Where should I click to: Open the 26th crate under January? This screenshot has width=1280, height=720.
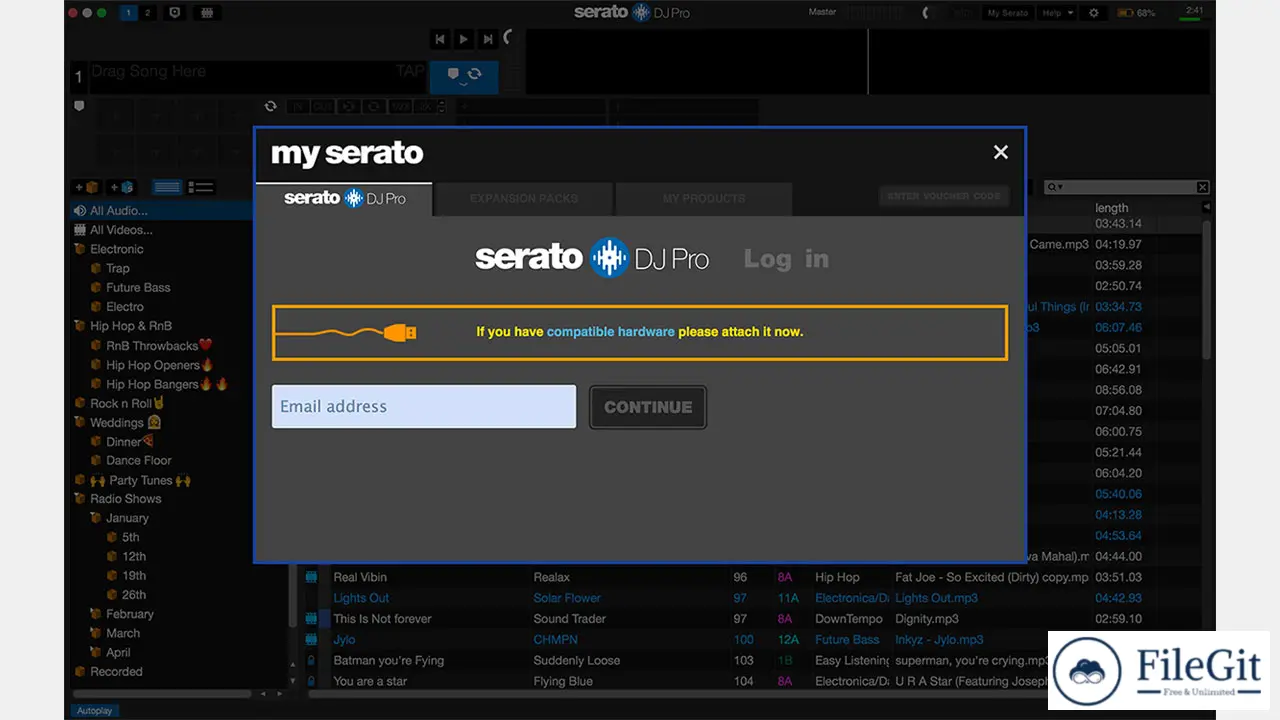[x=134, y=595]
